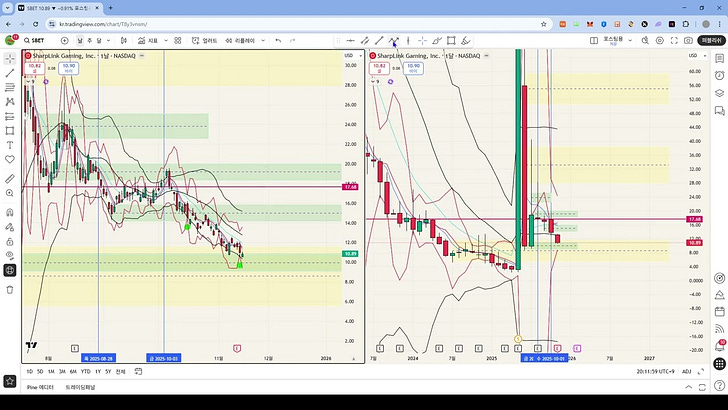Hide all drawings with eye icon
The width and height of the screenshot is (728, 410).
(x=10, y=256)
